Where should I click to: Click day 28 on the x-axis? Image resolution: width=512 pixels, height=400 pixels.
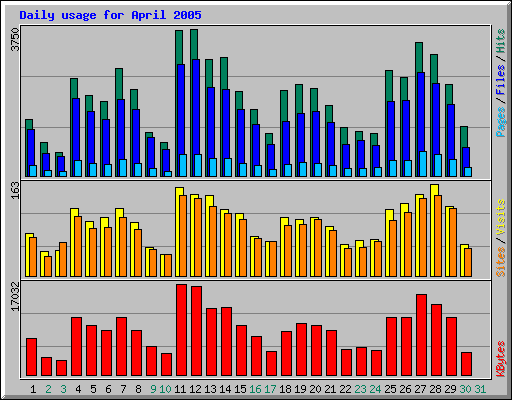[x=435, y=389]
